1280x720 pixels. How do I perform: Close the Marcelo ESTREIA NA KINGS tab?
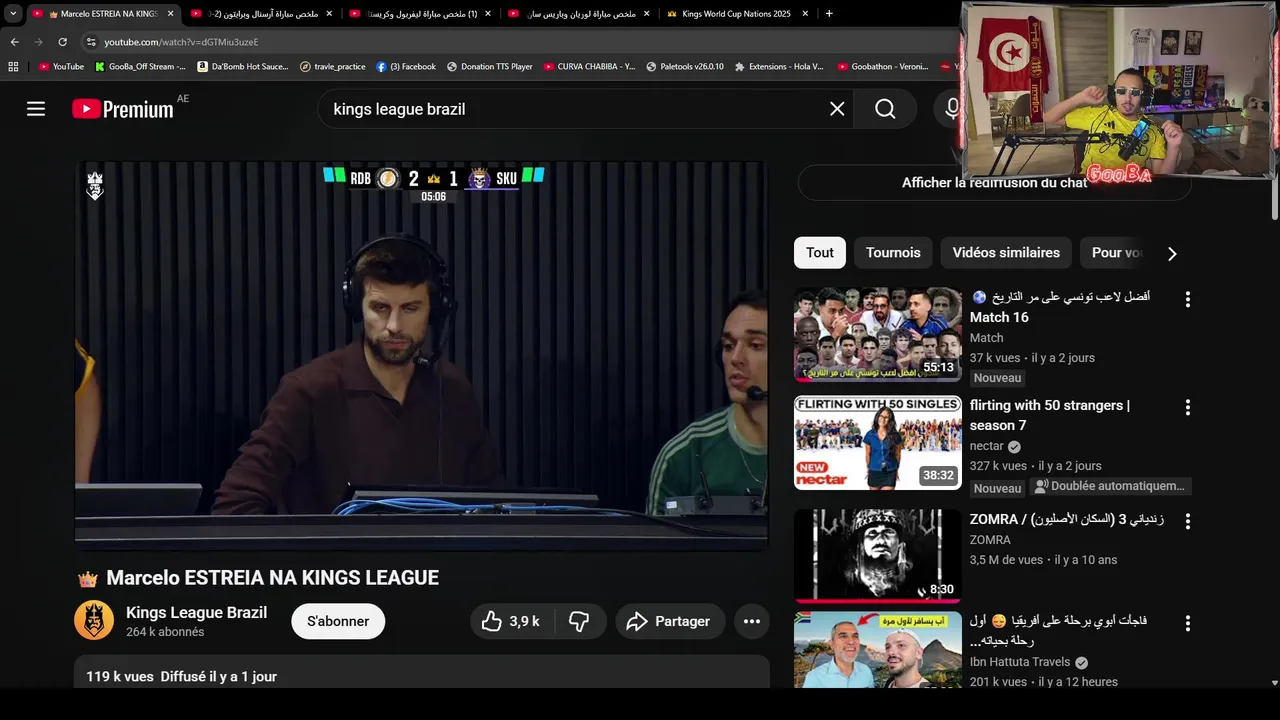(x=170, y=14)
